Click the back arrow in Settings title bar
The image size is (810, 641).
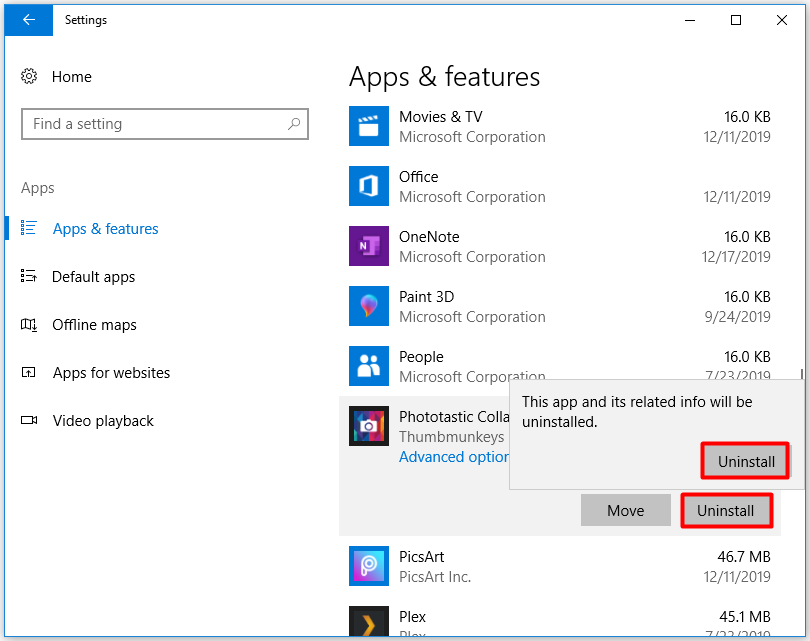(x=28, y=20)
